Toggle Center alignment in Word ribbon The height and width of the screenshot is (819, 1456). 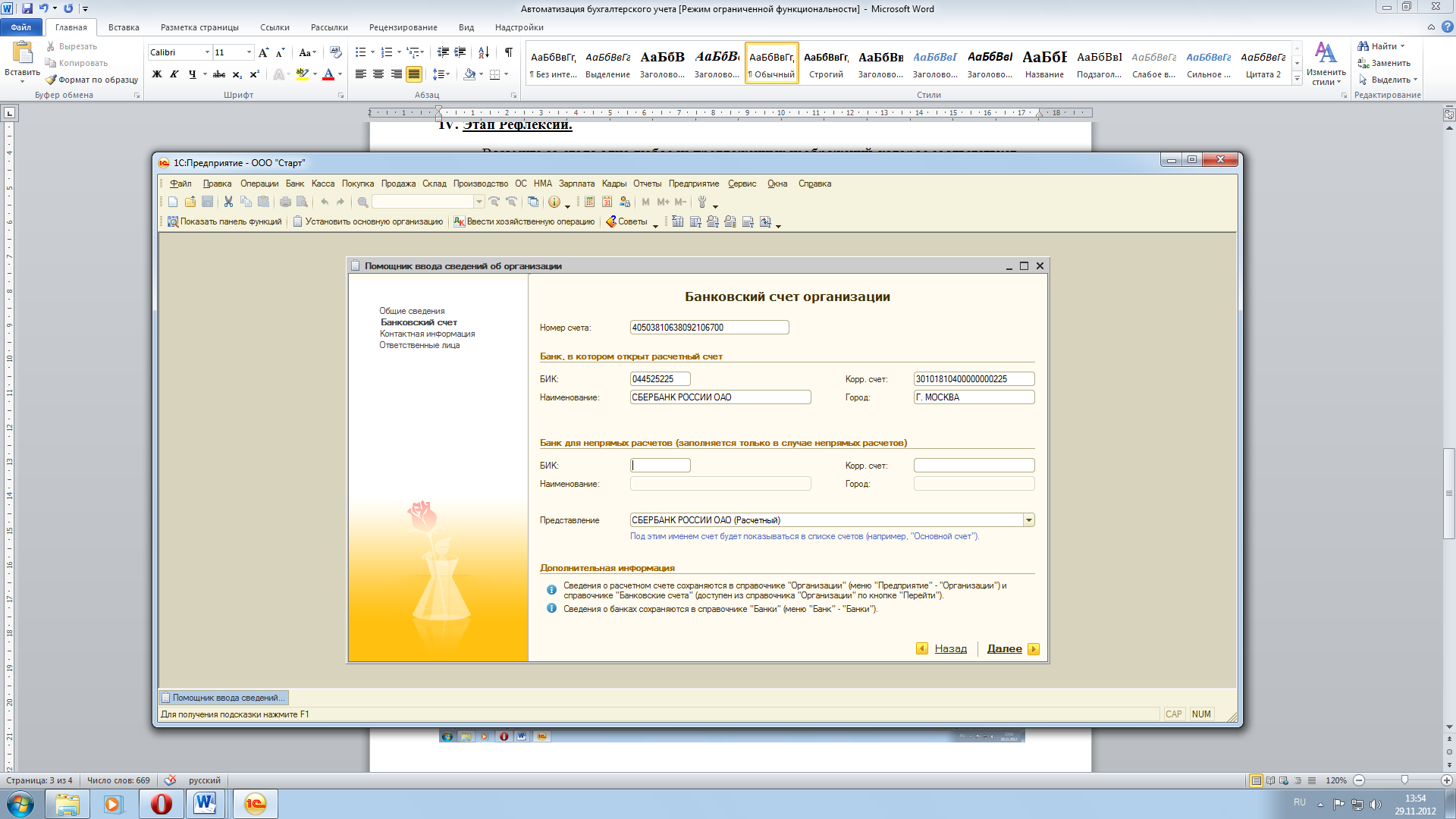[378, 74]
